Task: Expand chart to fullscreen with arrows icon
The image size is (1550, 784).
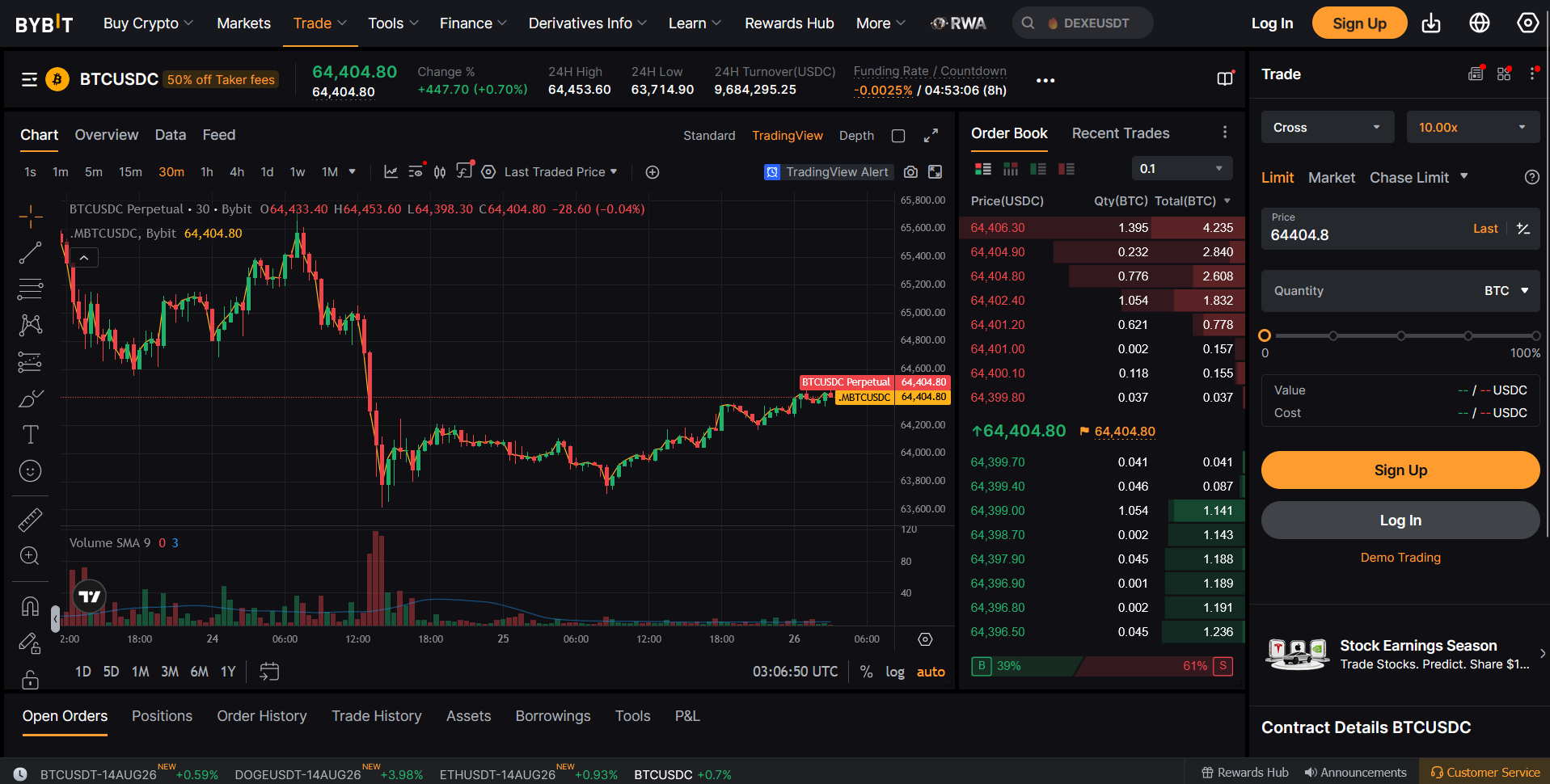Action: coord(931,136)
